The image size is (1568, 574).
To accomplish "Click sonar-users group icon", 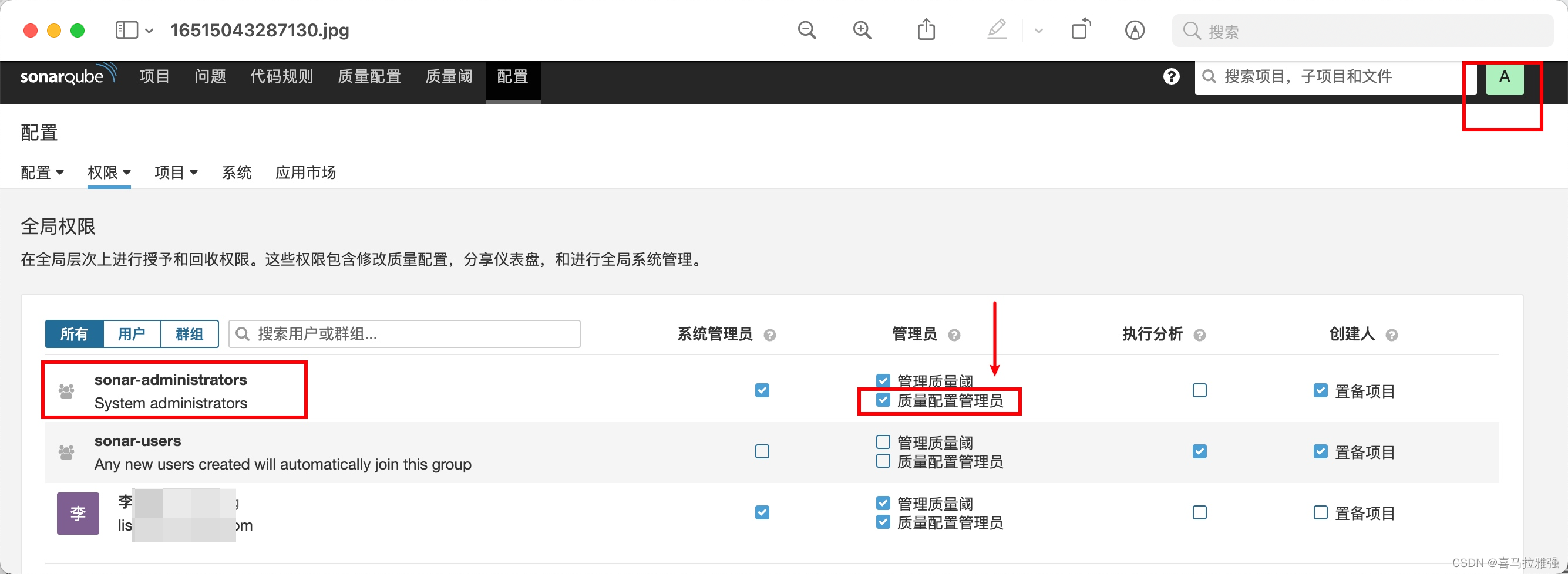I will [x=66, y=453].
